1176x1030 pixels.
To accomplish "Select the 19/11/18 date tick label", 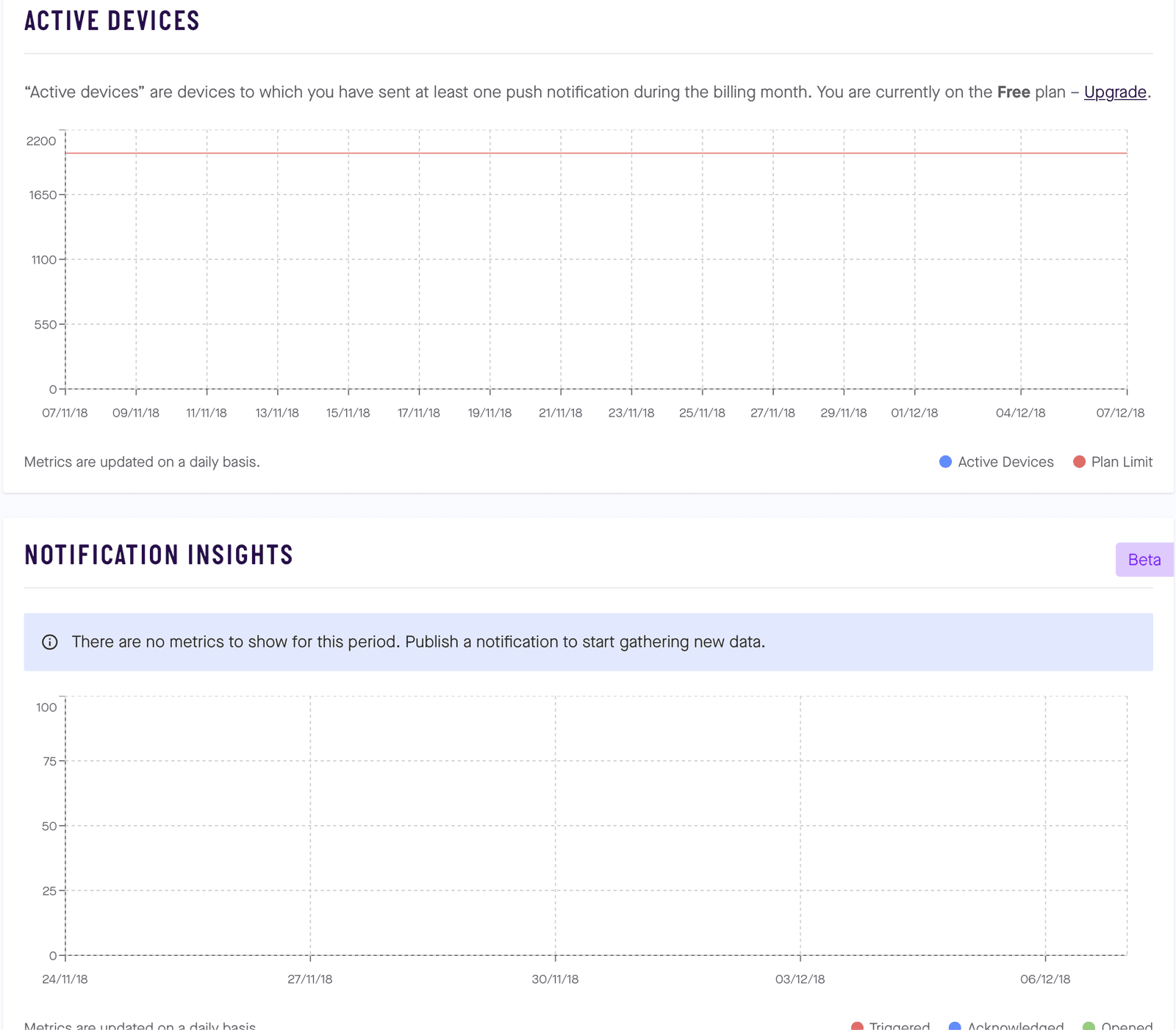I will [x=490, y=413].
